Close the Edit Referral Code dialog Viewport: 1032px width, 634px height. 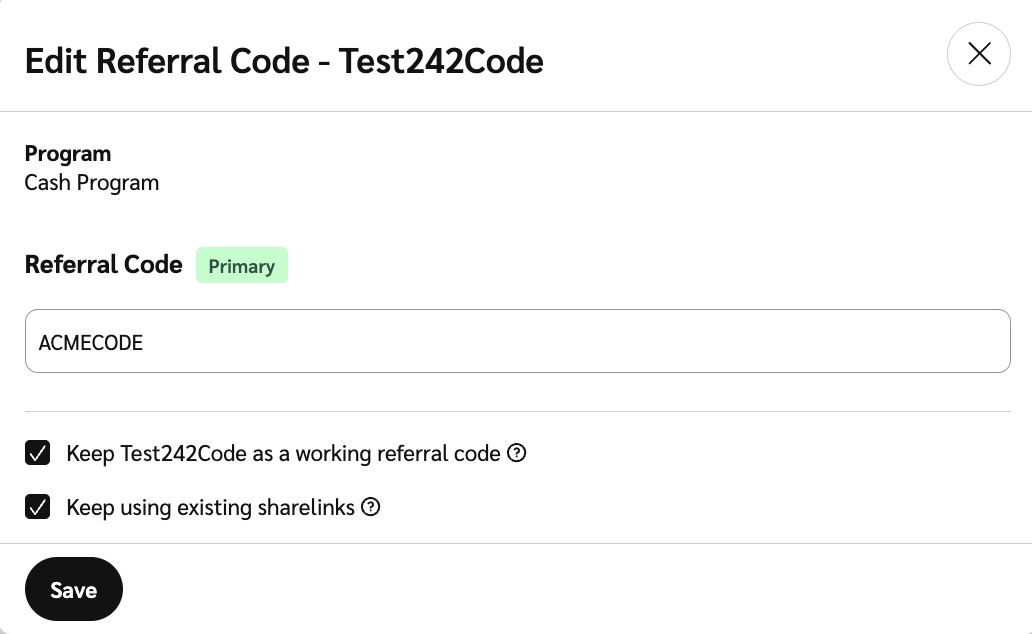[x=979, y=54]
